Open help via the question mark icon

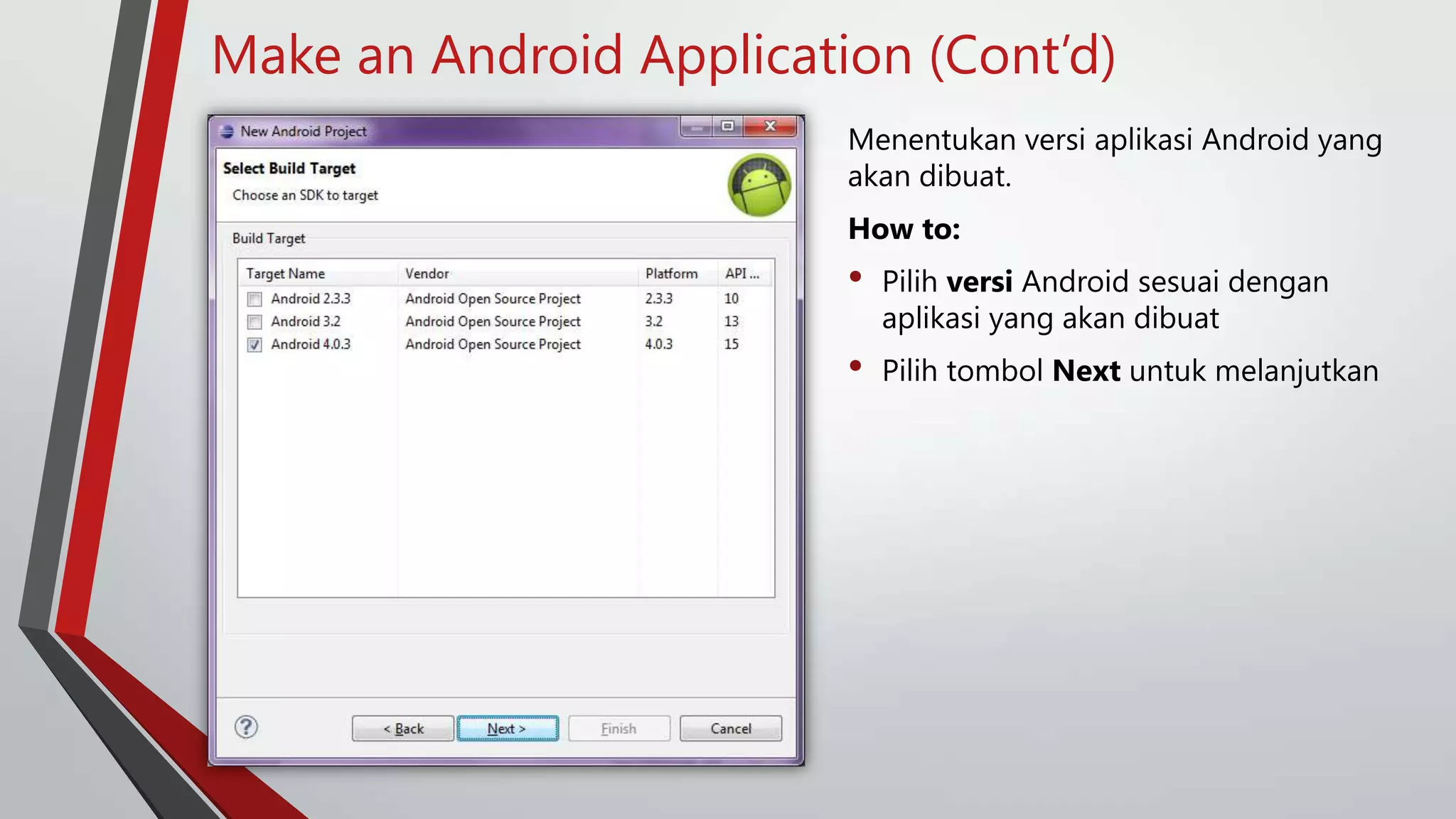(246, 727)
